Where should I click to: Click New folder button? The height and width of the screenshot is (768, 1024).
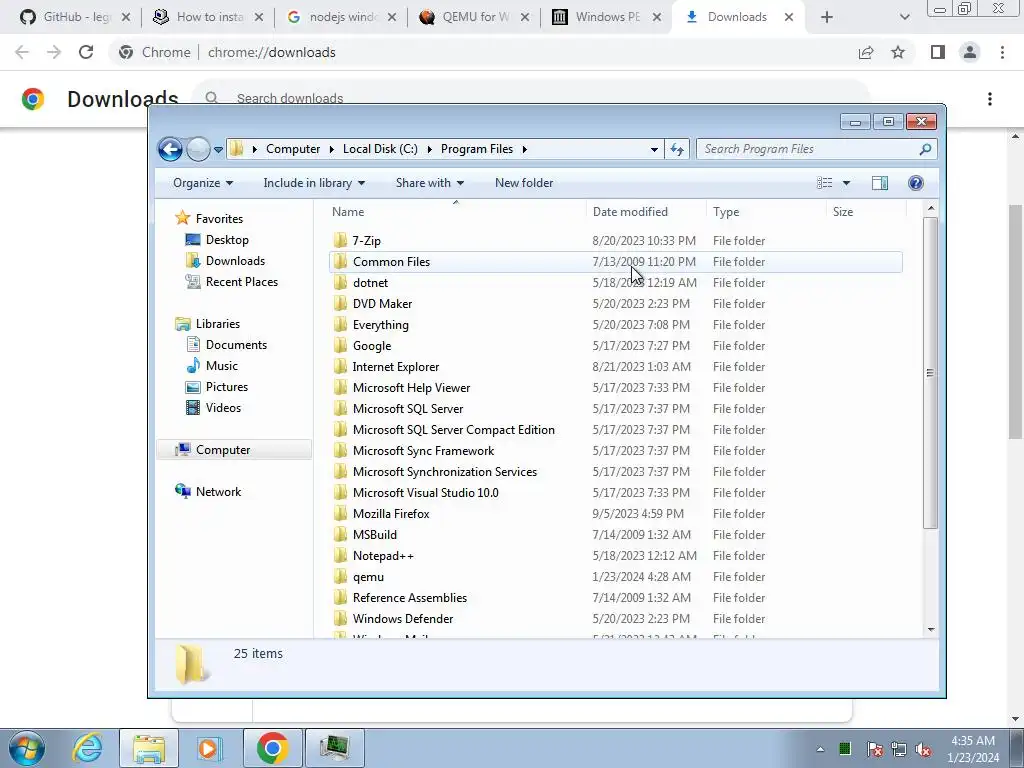524,183
